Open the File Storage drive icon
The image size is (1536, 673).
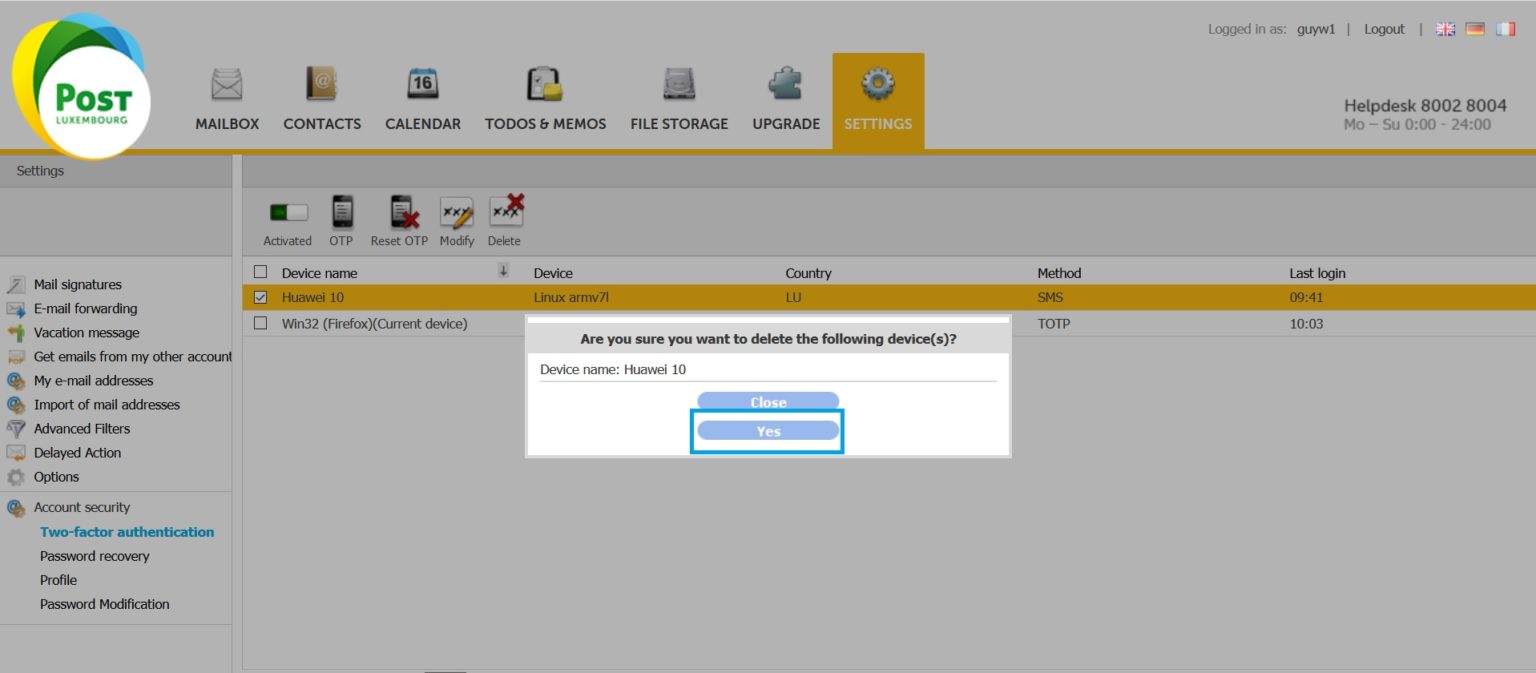pyautogui.click(x=679, y=85)
